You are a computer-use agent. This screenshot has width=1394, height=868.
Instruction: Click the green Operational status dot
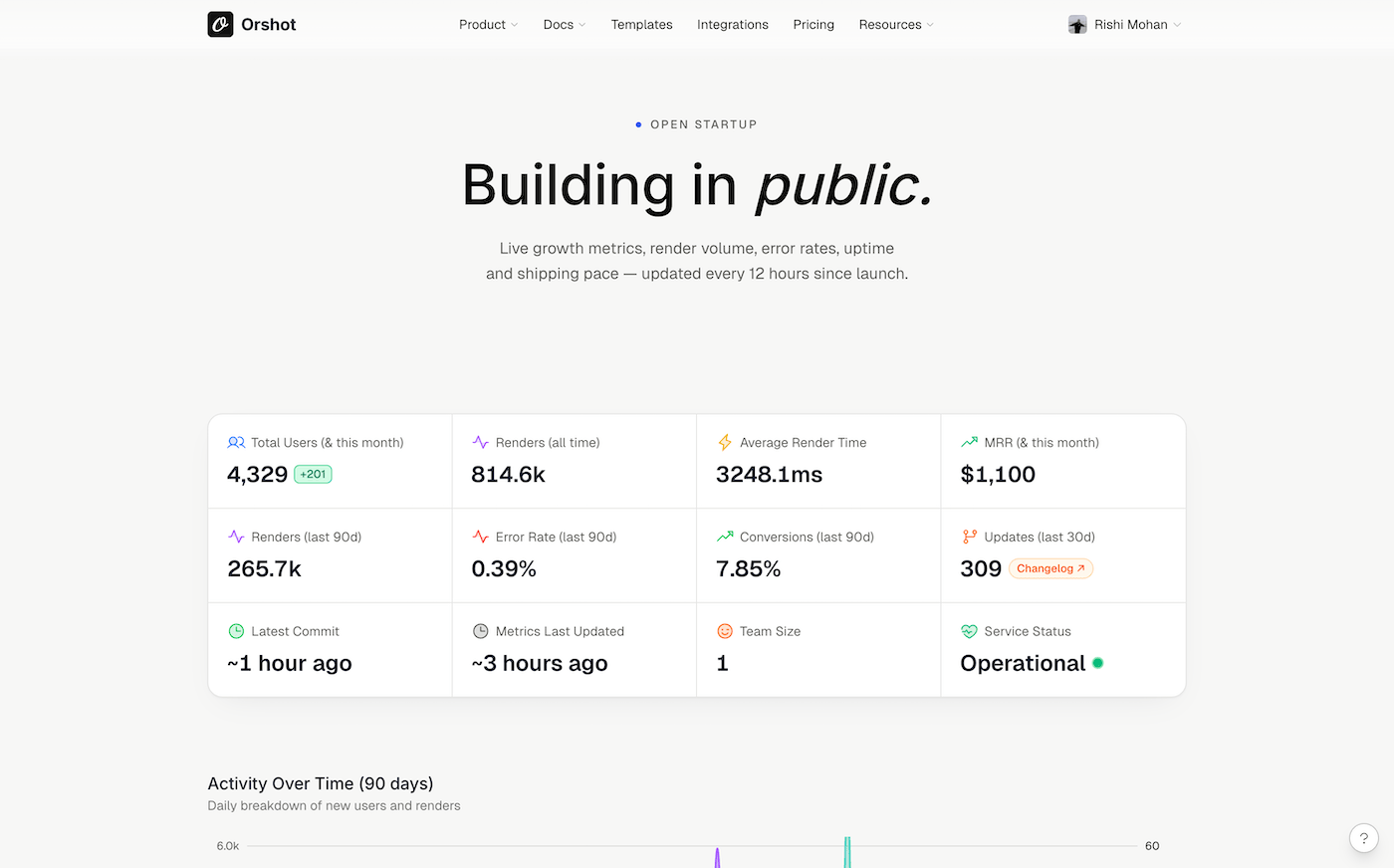pyautogui.click(x=1097, y=663)
